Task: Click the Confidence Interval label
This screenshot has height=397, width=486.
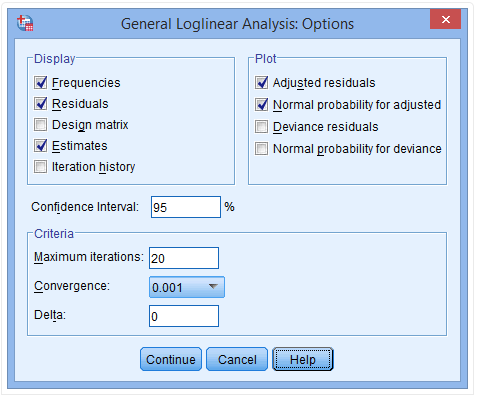Action: pos(85,207)
